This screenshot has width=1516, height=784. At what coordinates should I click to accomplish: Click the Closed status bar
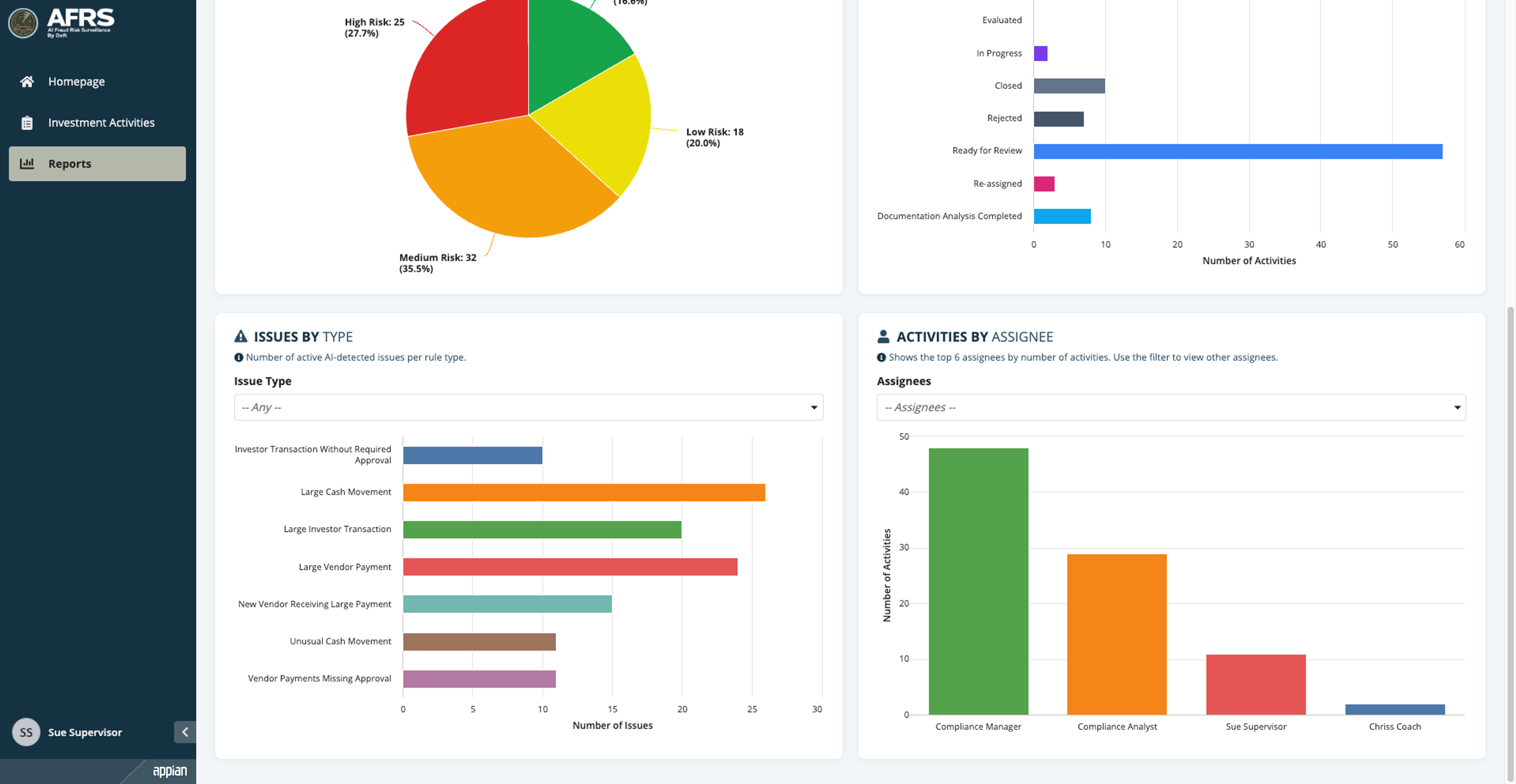point(1069,86)
